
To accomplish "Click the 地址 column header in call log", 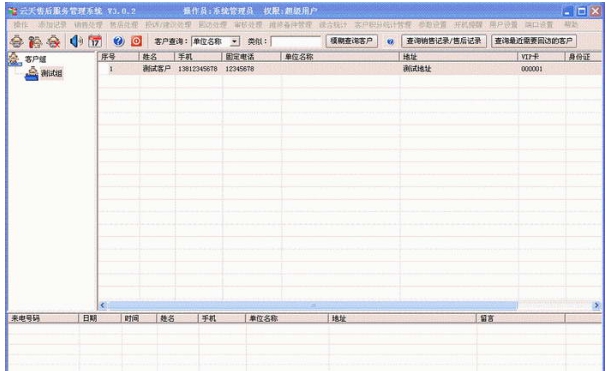I will (x=402, y=318).
